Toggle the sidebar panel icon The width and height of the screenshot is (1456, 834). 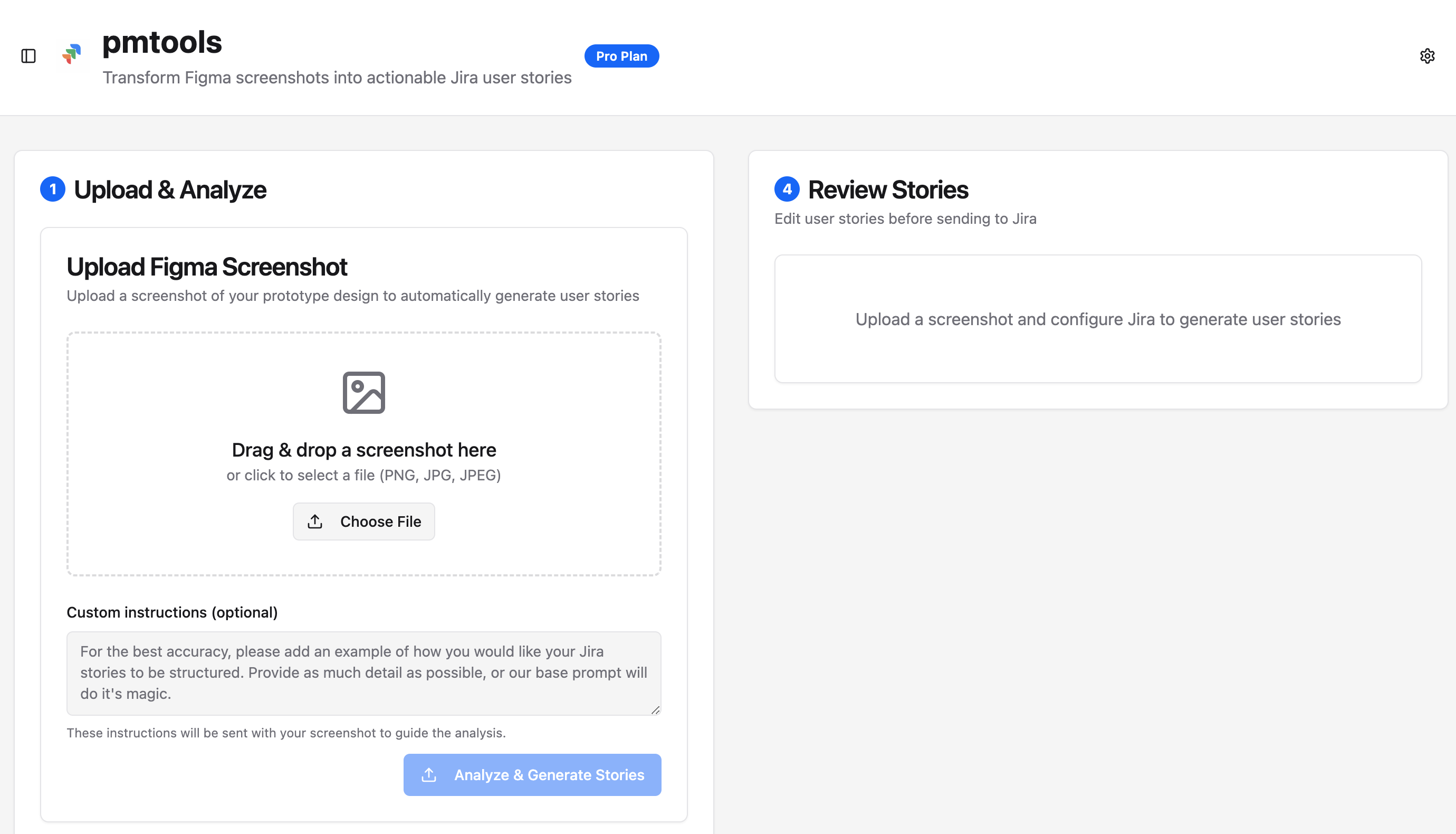coord(28,56)
